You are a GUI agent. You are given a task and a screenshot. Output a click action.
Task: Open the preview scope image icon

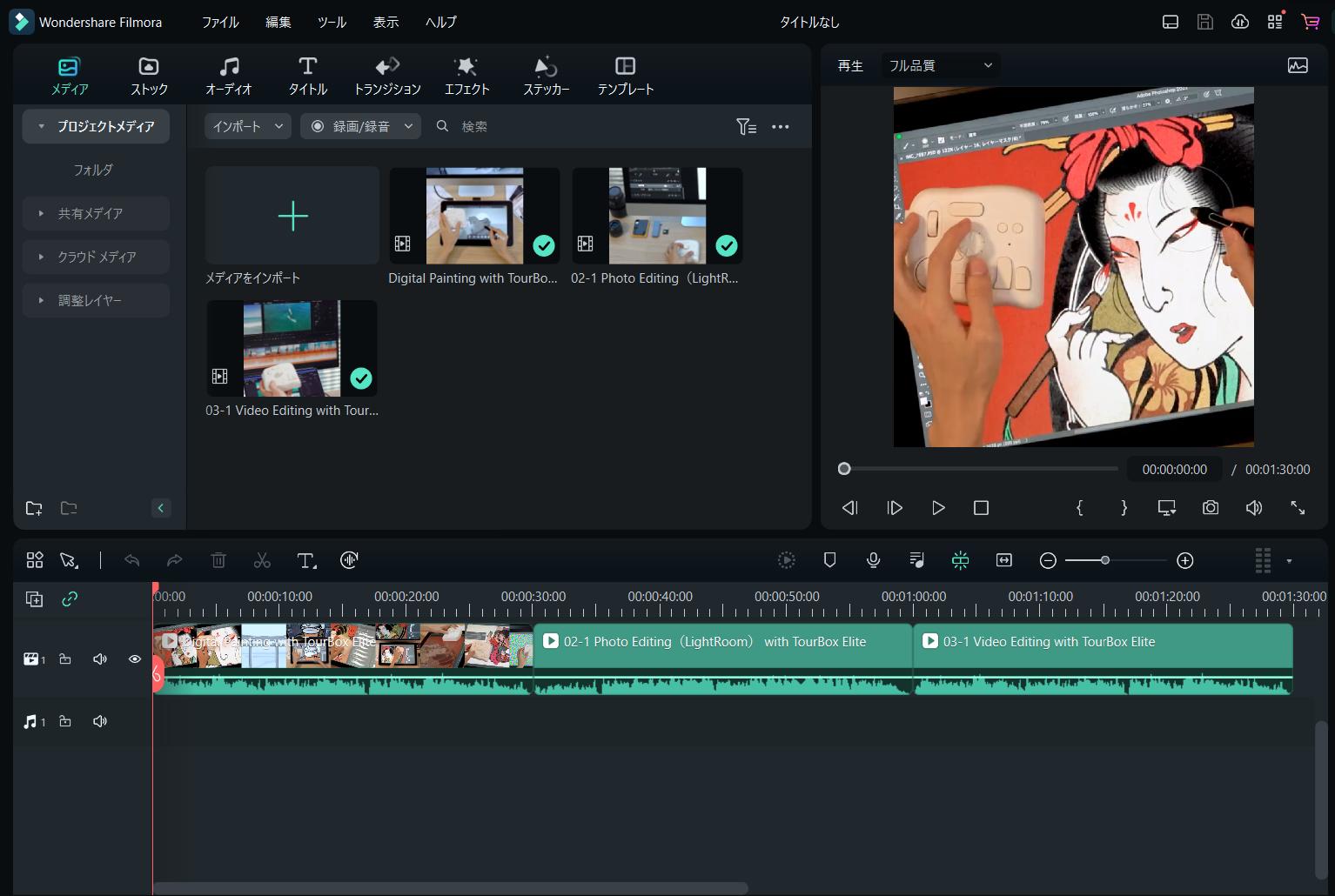pyautogui.click(x=1298, y=65)
